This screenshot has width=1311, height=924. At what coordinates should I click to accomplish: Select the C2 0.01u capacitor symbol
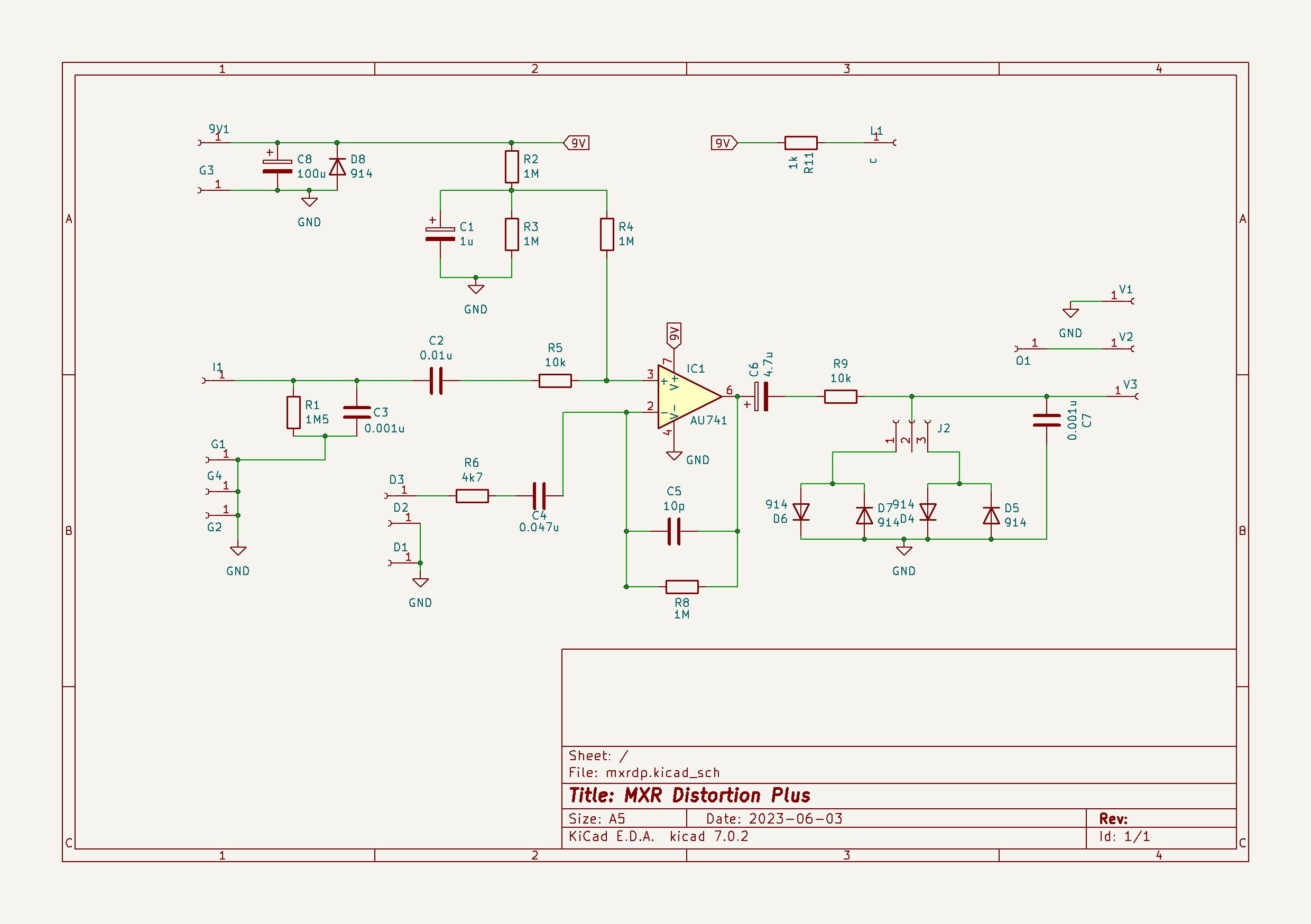point(436,381)
